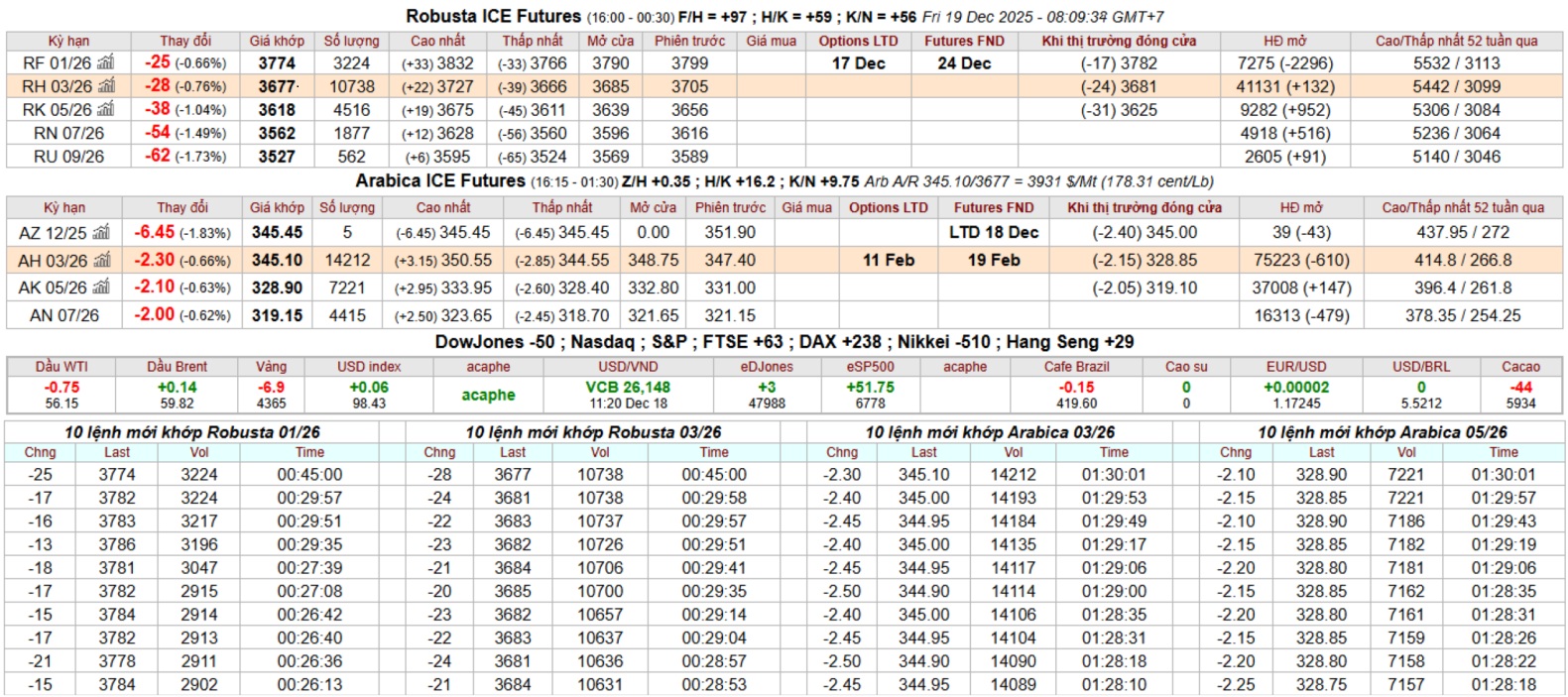Open the USD/VND exchange rate header

tap(628, 367)
